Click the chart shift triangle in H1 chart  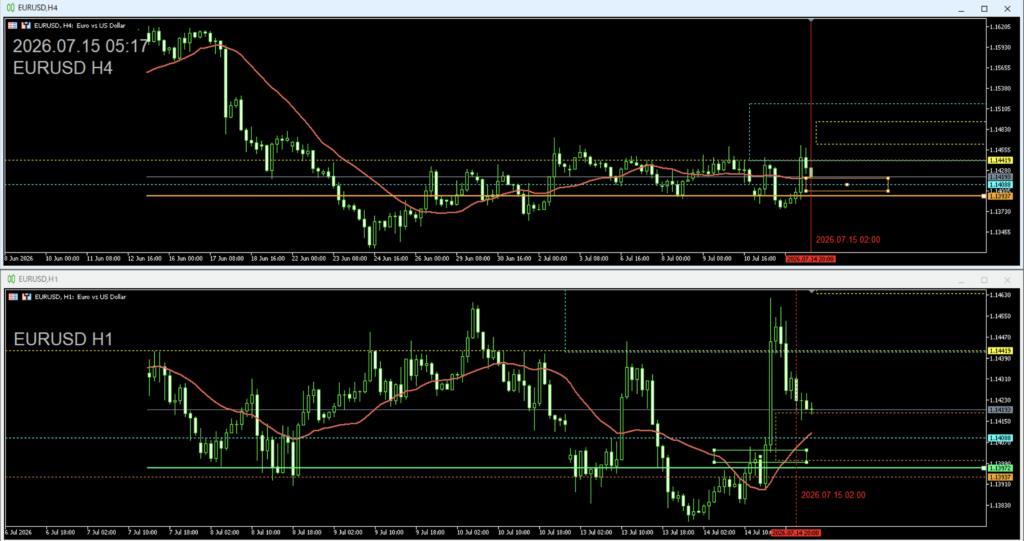pyautogui.click(x=811, y=291)
